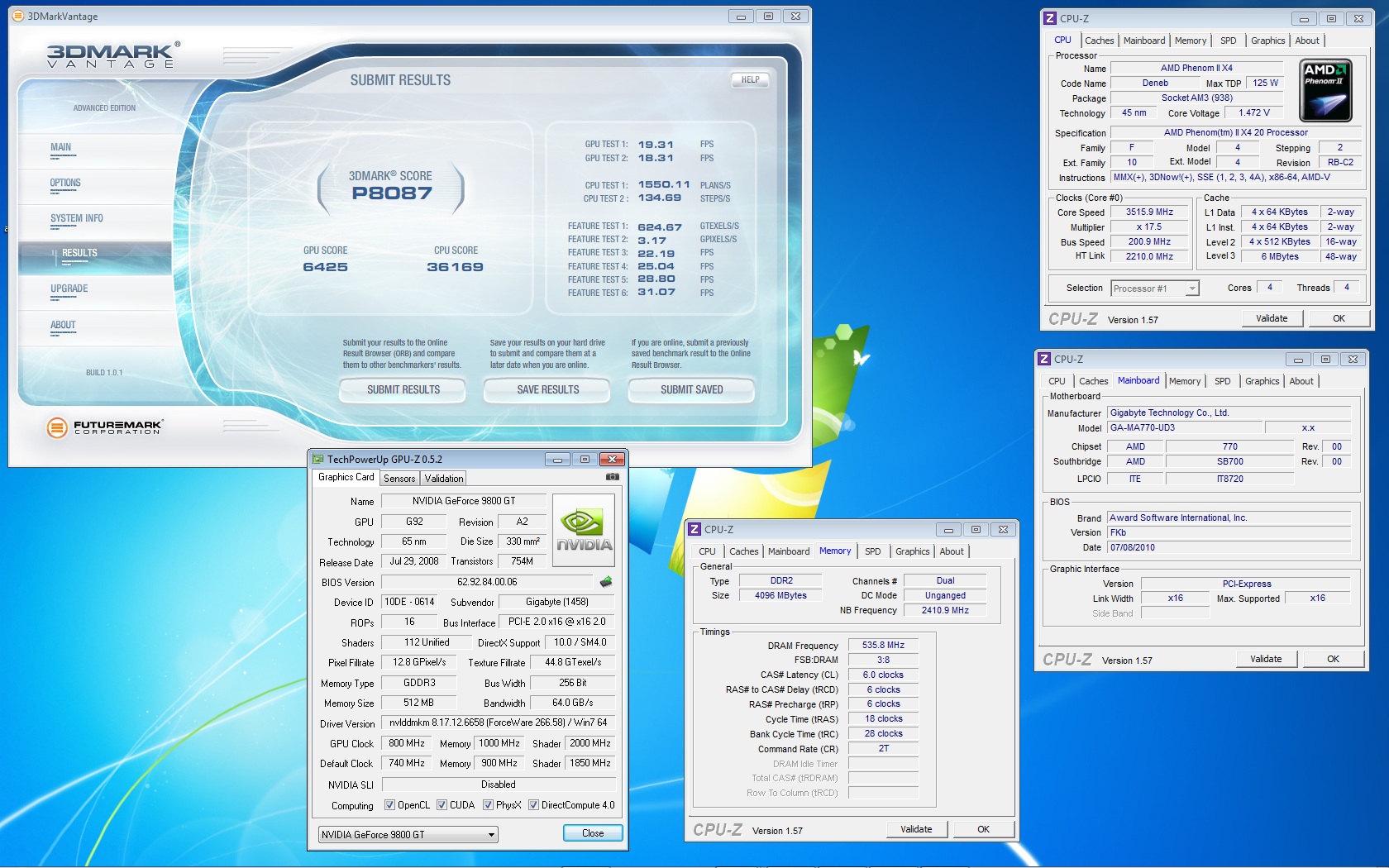The image size is (1389, 868).
Task: Click the AMD Phenom II logo in CPU-Z
Action: tap(1326, 90)
